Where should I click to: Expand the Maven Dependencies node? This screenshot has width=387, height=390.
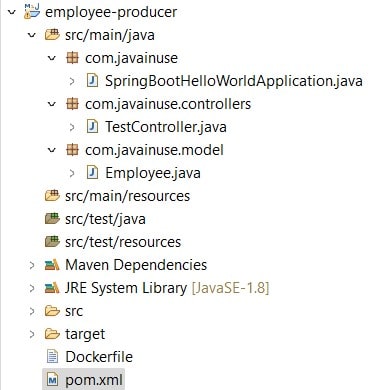[x=32, y=265]
